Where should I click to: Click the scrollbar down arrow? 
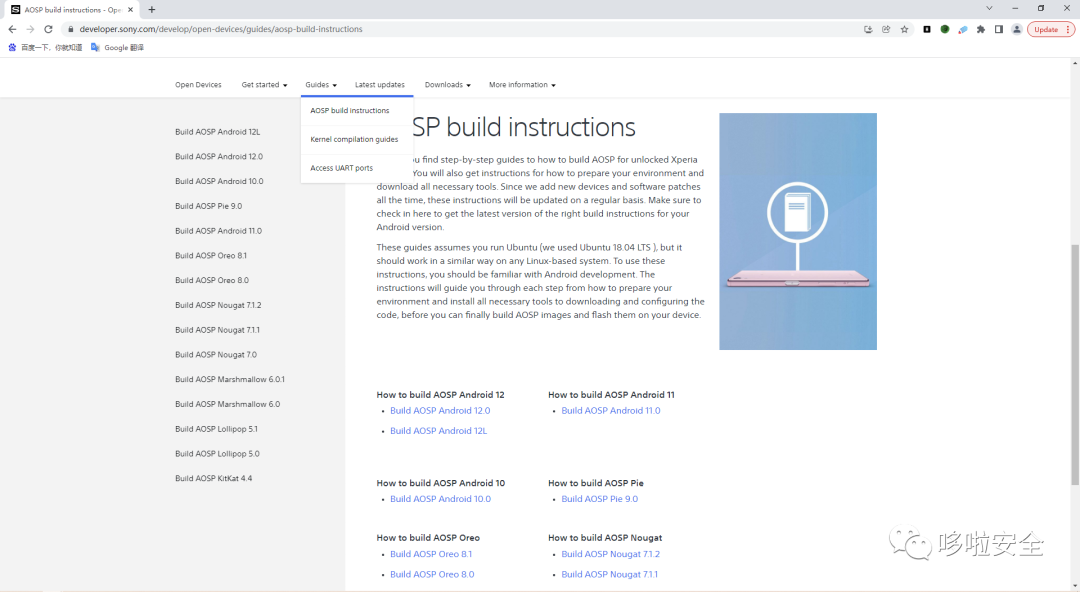pyautogui.click(x=1074, y=586)
